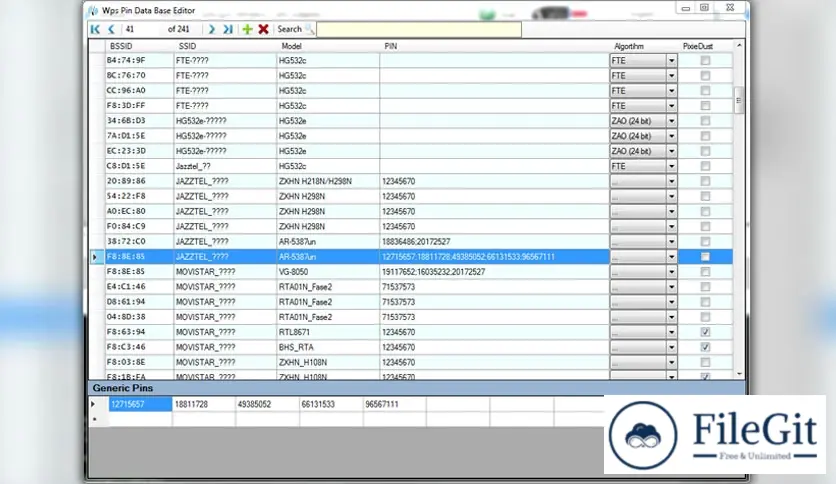Open the Algorithm dropdown for 38:72:C0

672,241
